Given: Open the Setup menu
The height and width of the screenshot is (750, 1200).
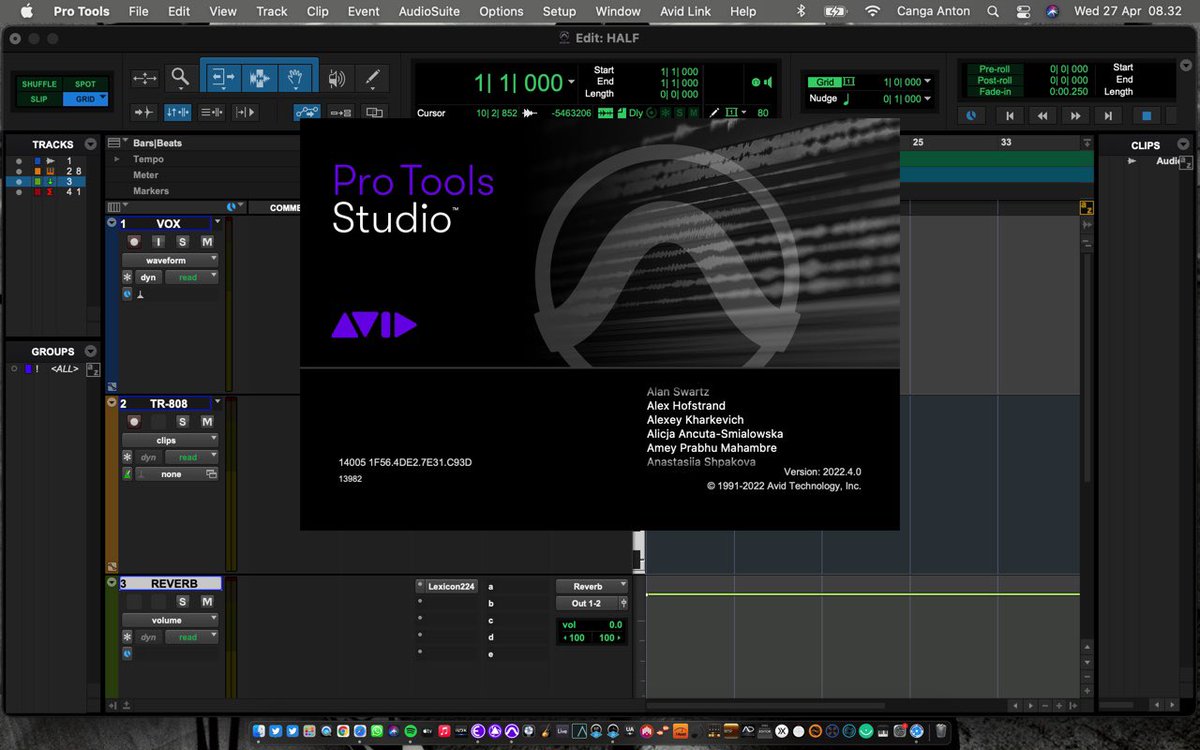Looking at the screenshot, I should (x=559, y=11).
